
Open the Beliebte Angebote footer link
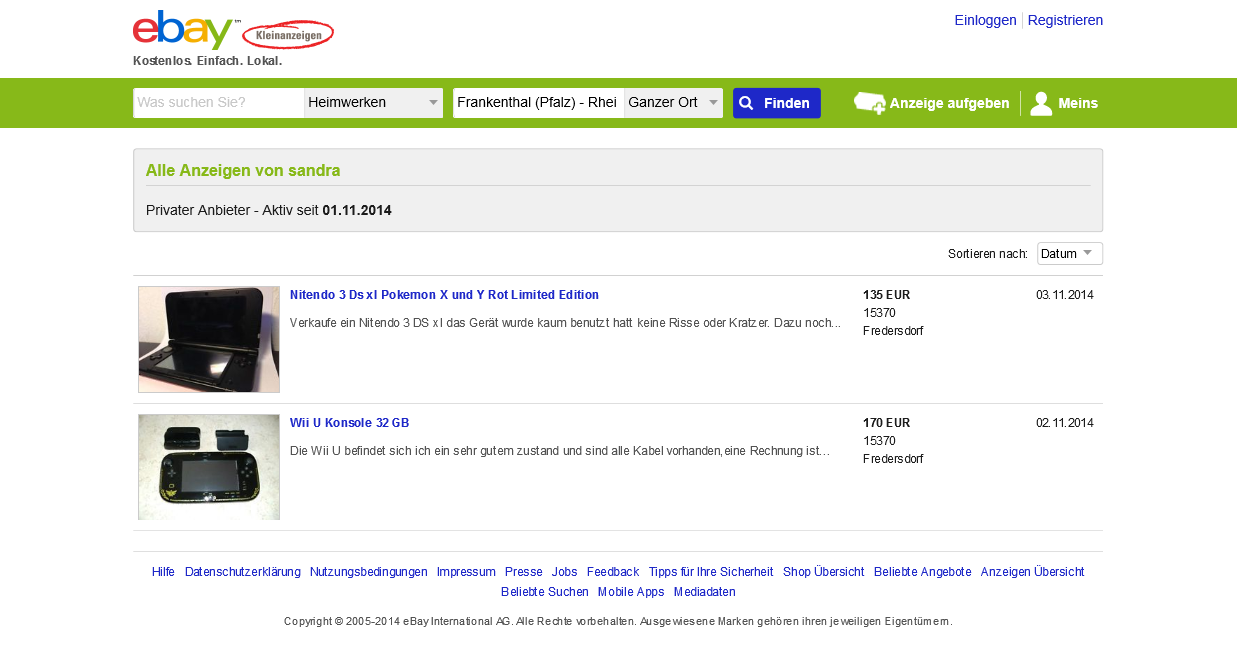point(923,572)
